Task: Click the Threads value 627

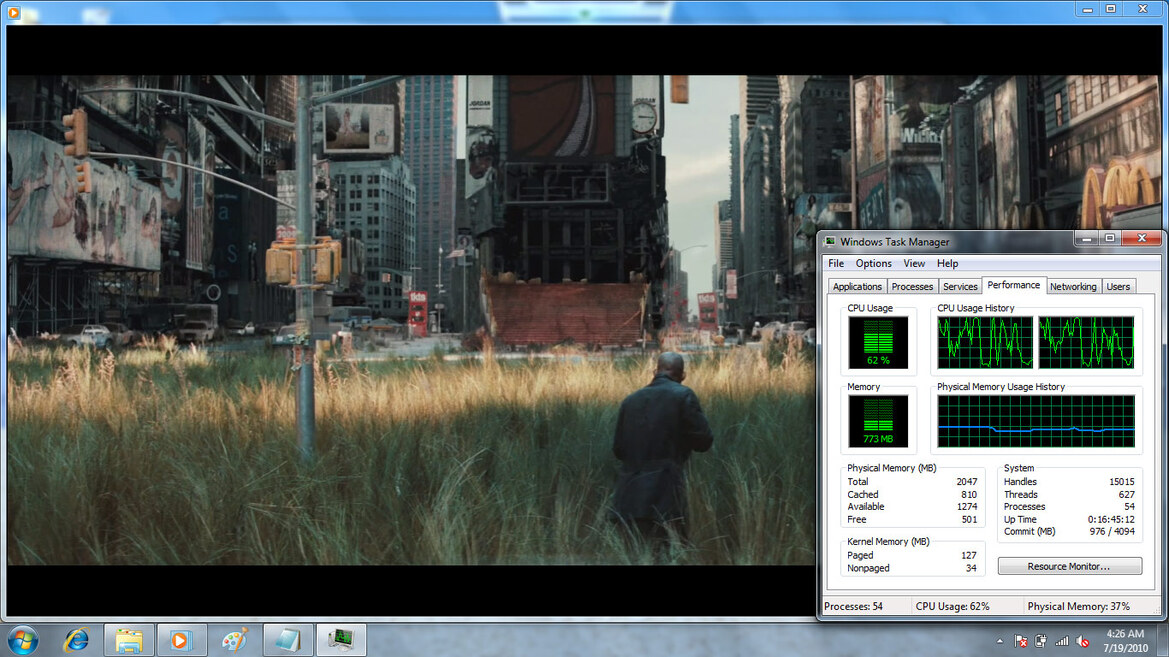Action: coord(1126,494)
